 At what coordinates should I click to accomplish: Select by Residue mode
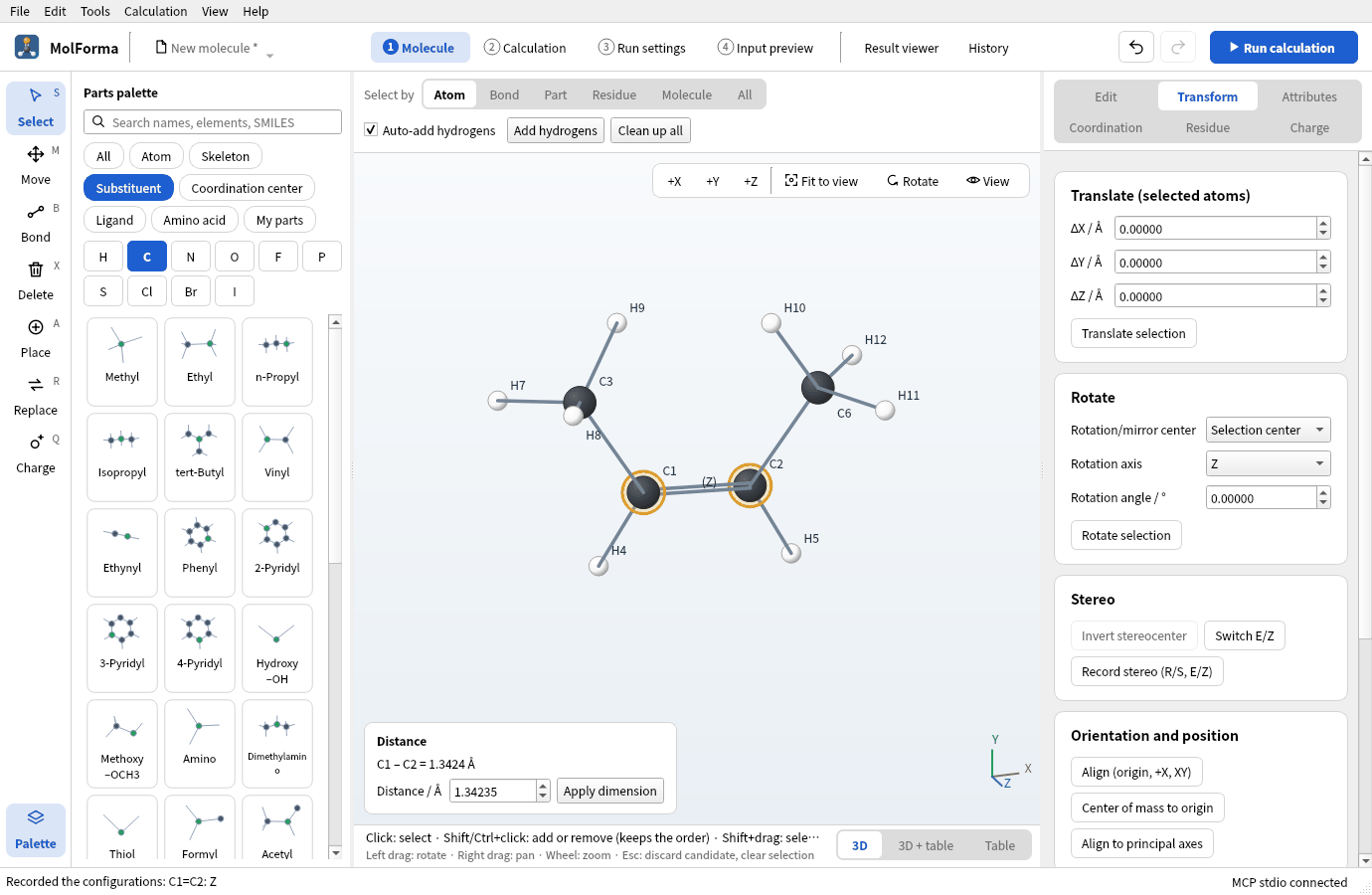(614, 94)
